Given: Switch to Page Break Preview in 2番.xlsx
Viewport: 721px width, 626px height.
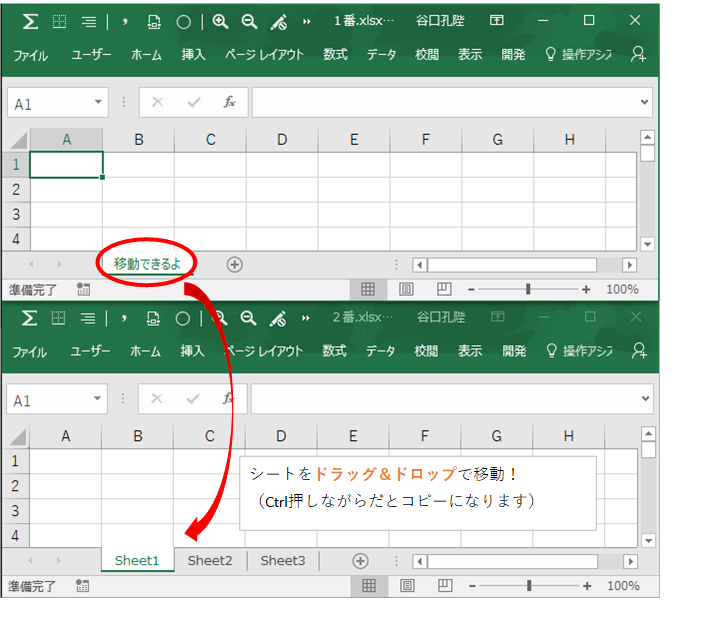Looking at the screenshot, I should pos(445,586).
